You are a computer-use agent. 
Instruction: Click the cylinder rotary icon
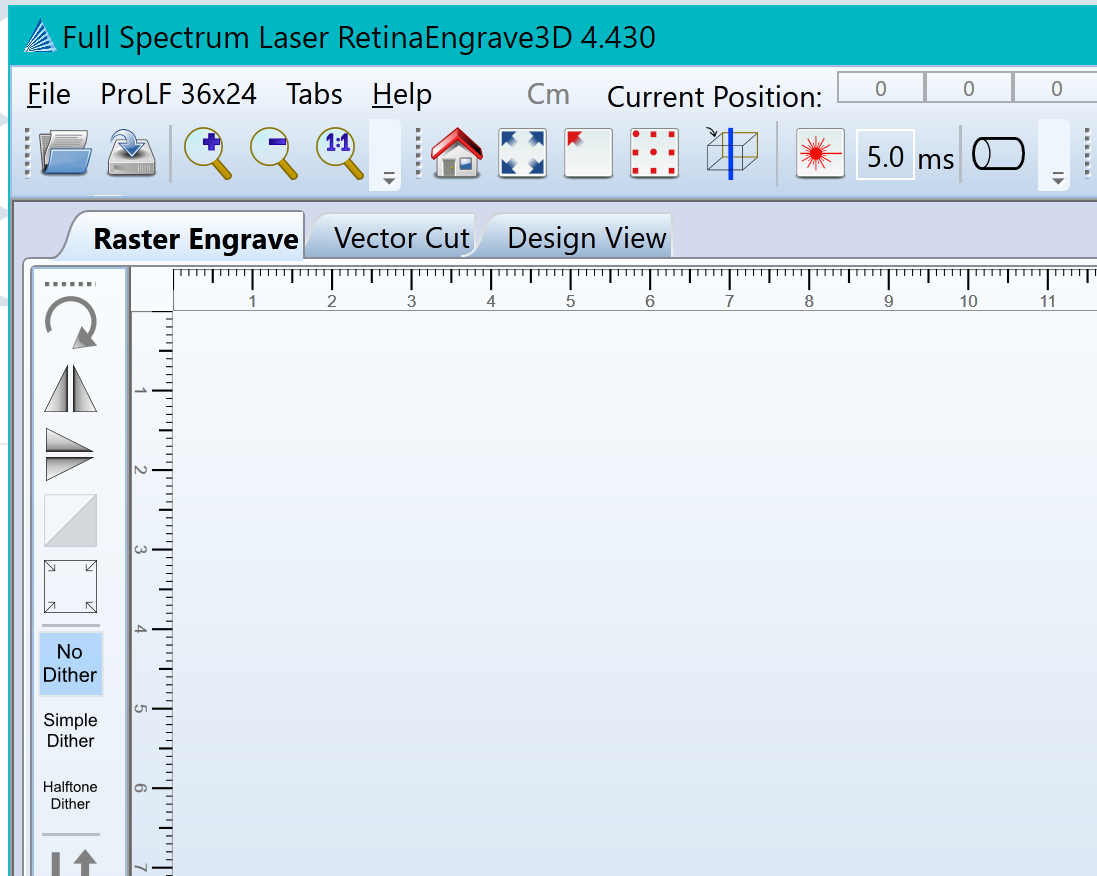click(998, 153)
